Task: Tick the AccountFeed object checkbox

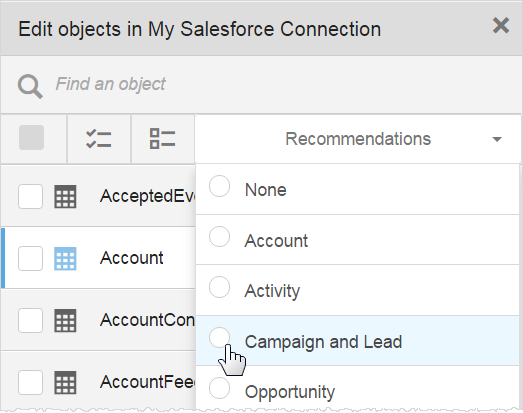Action: click(x=30, y=382)
